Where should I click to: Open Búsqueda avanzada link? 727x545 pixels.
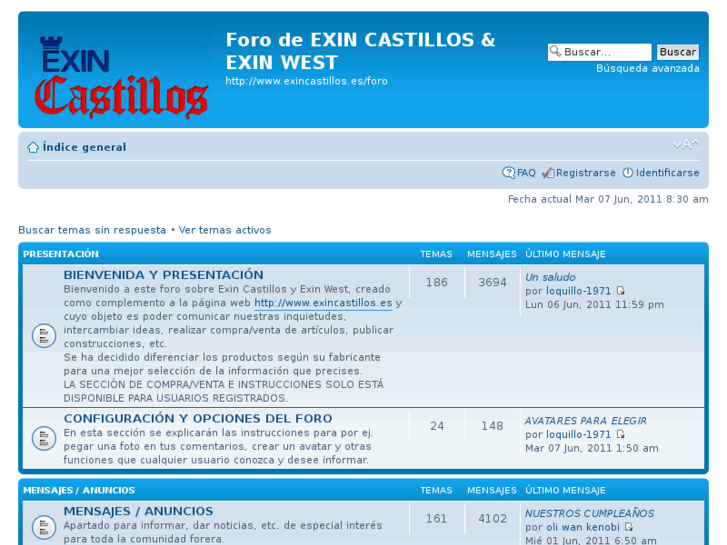[x=648, y=69]
